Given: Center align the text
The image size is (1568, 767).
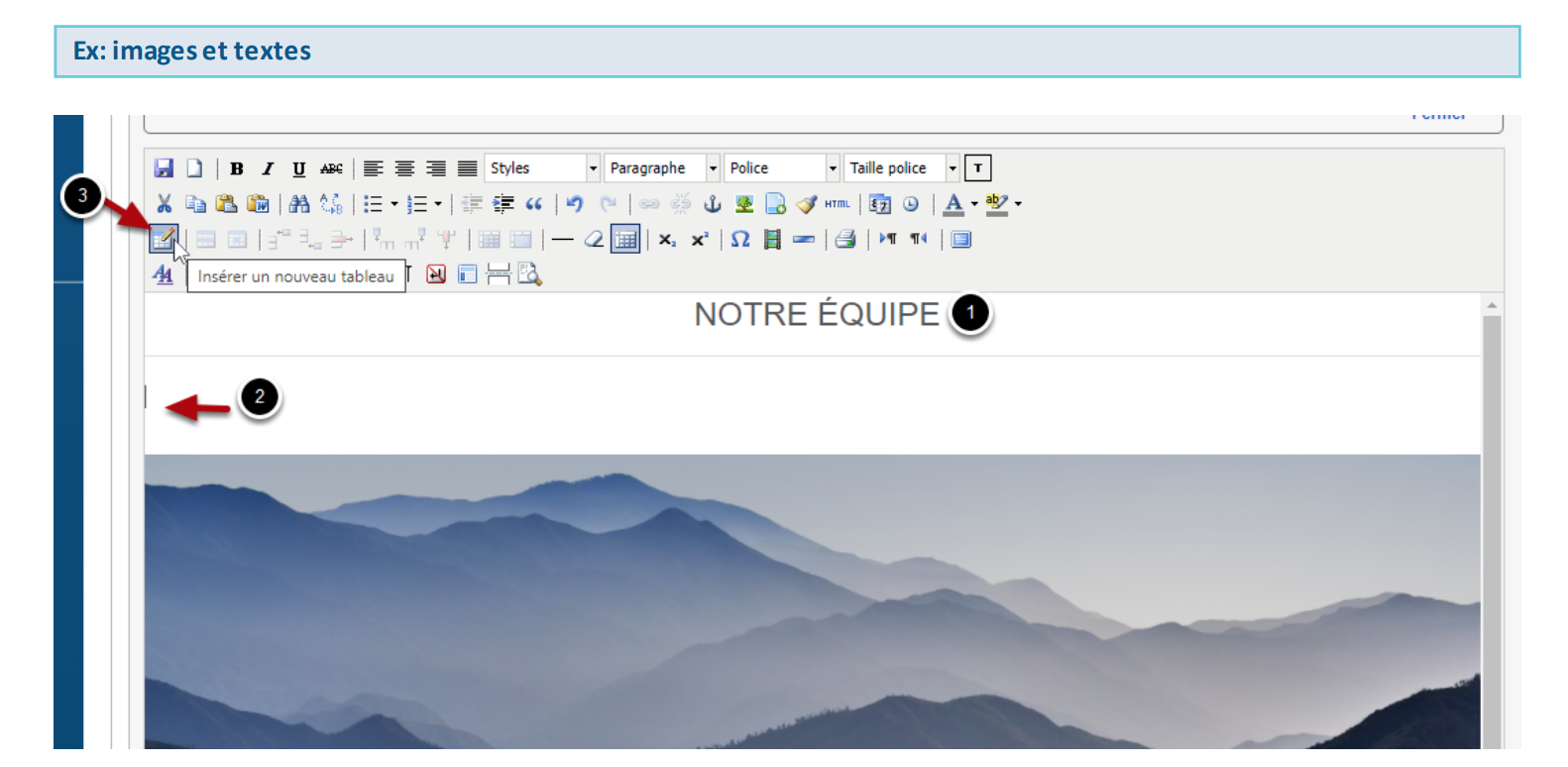Looking at the screenshot, I should 404,168.
